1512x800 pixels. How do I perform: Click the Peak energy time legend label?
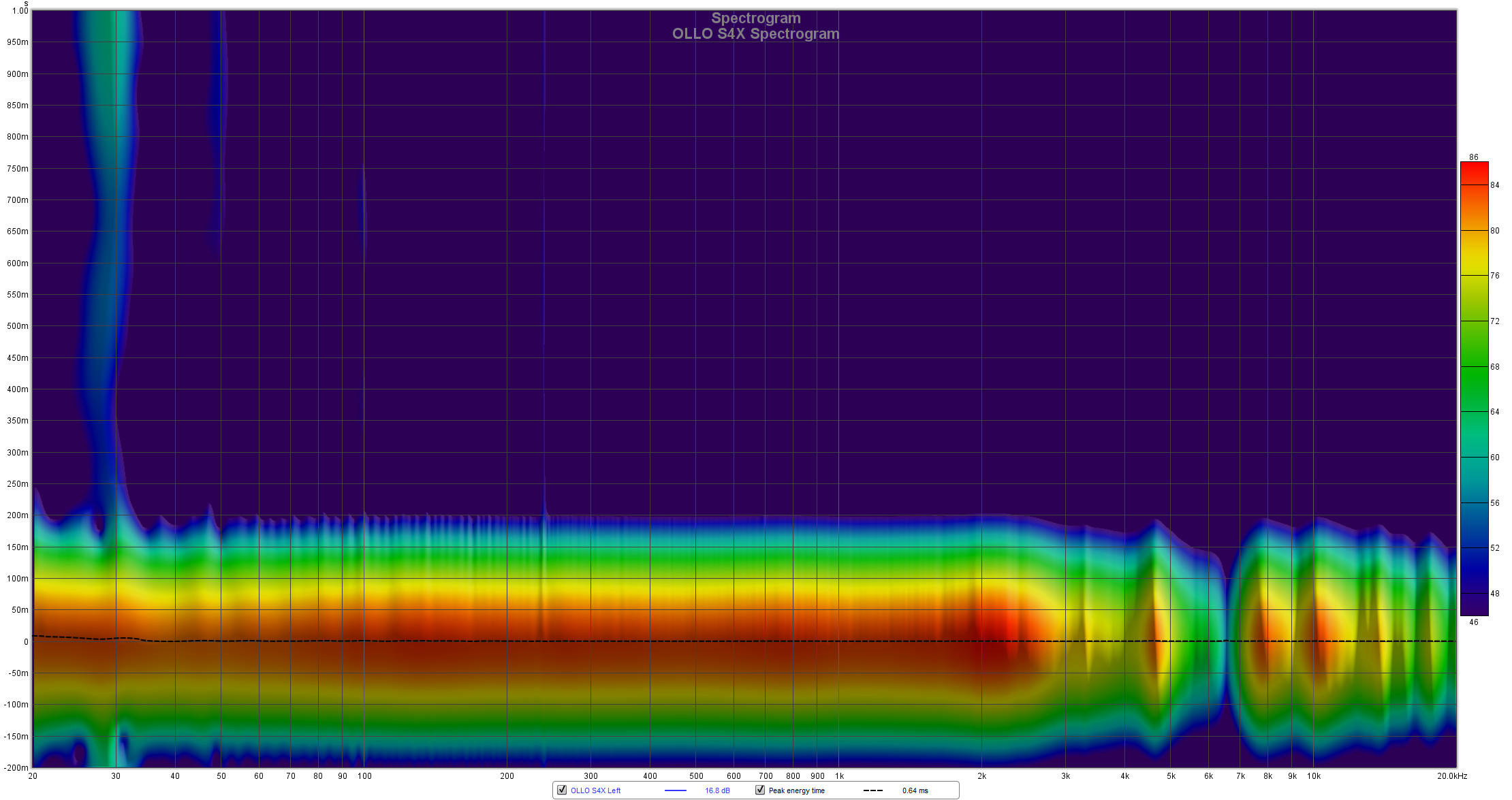tap(796, 790)
